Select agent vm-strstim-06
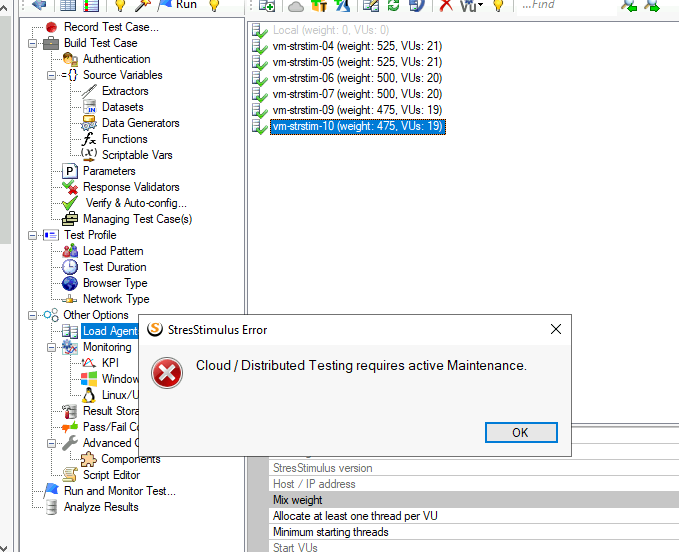The width and height of the screenshot is (679, 552). [357, 78]
